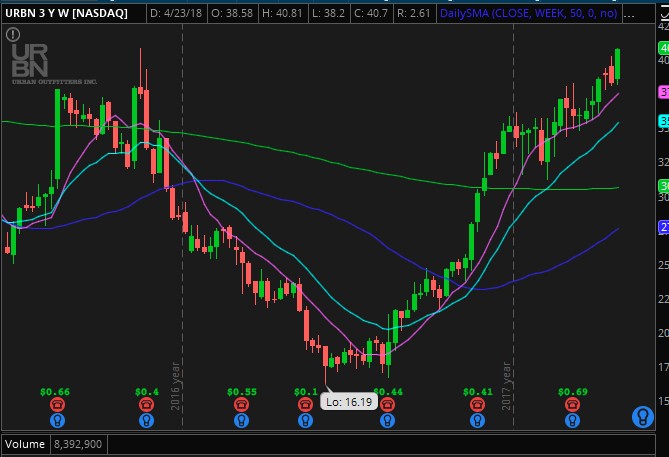Click the $0.41 earnings value
This screenshot has height=457, width=669.
(x=478, y=392)
